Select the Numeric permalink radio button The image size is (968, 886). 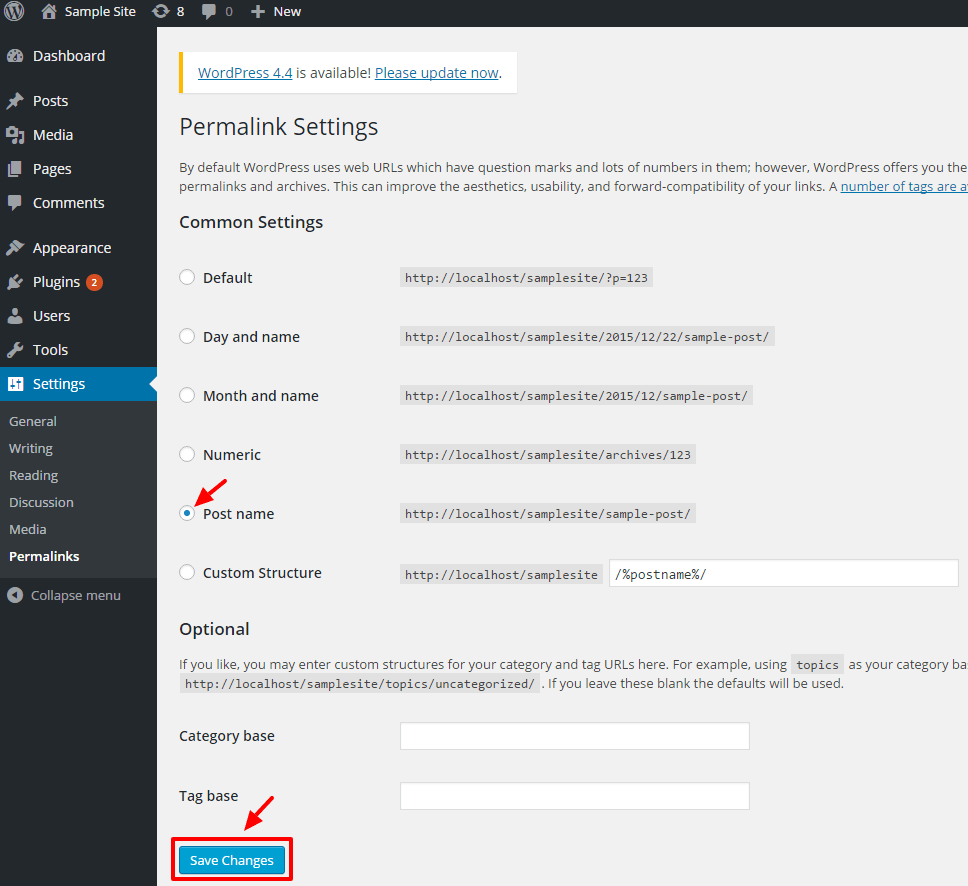click(x=187, y=454)
